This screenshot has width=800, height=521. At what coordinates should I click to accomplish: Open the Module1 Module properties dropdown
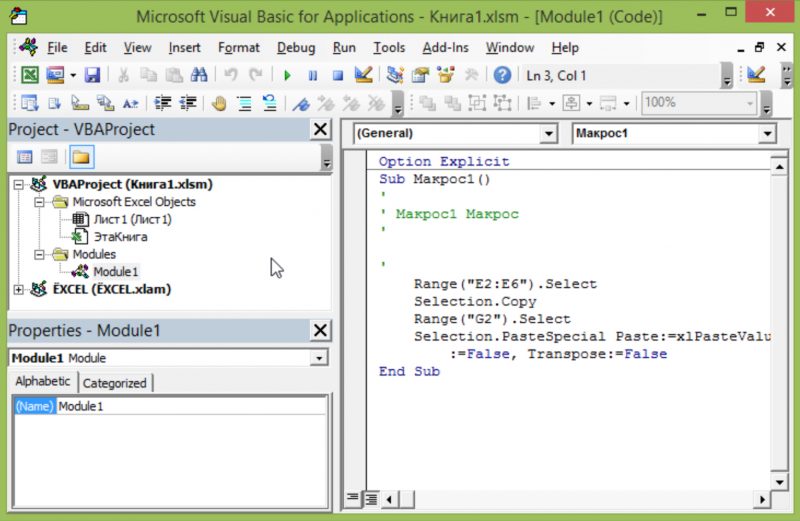[x=319, y=358]
